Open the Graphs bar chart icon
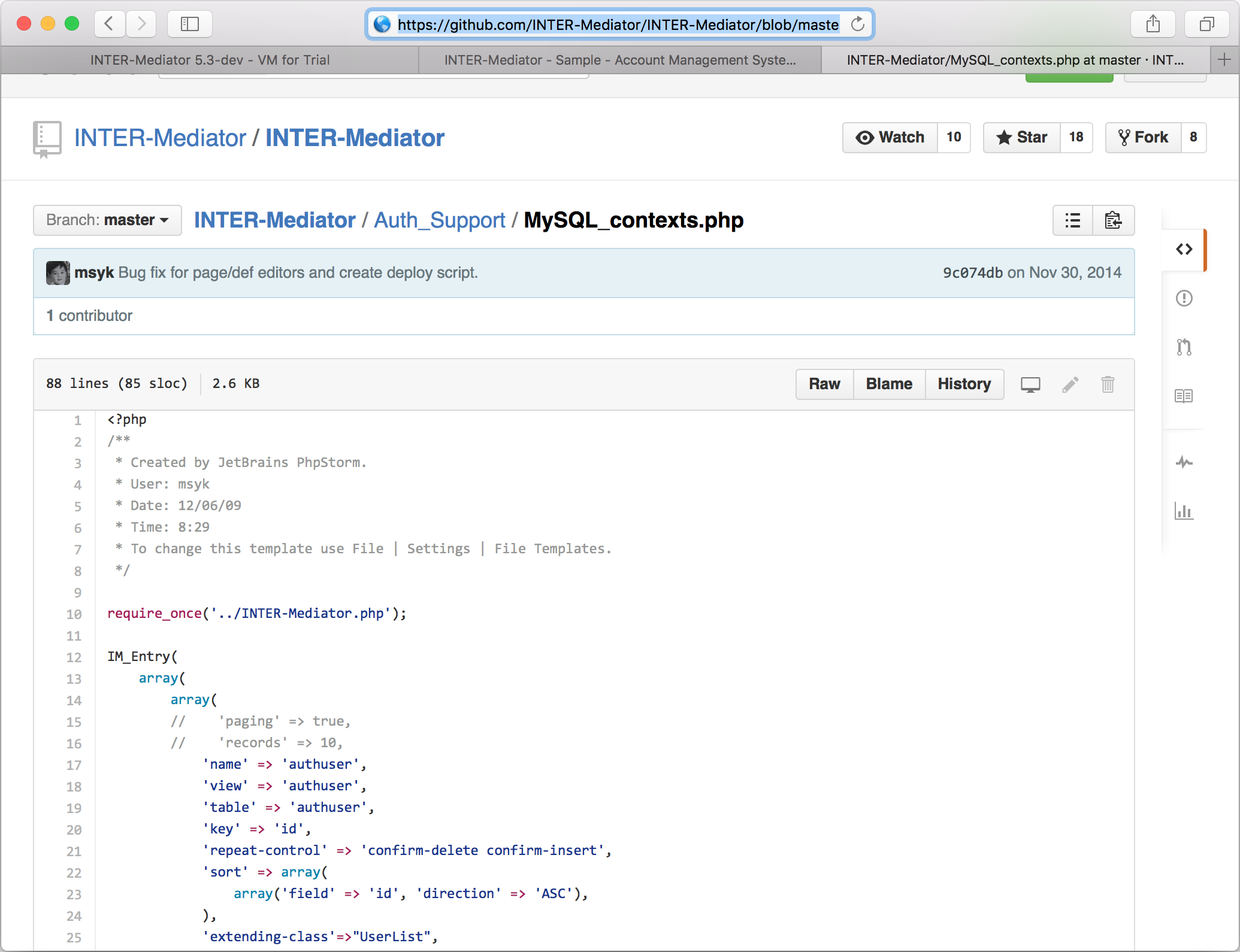This screenshot has width=1240, height=952. point(1184,511)
